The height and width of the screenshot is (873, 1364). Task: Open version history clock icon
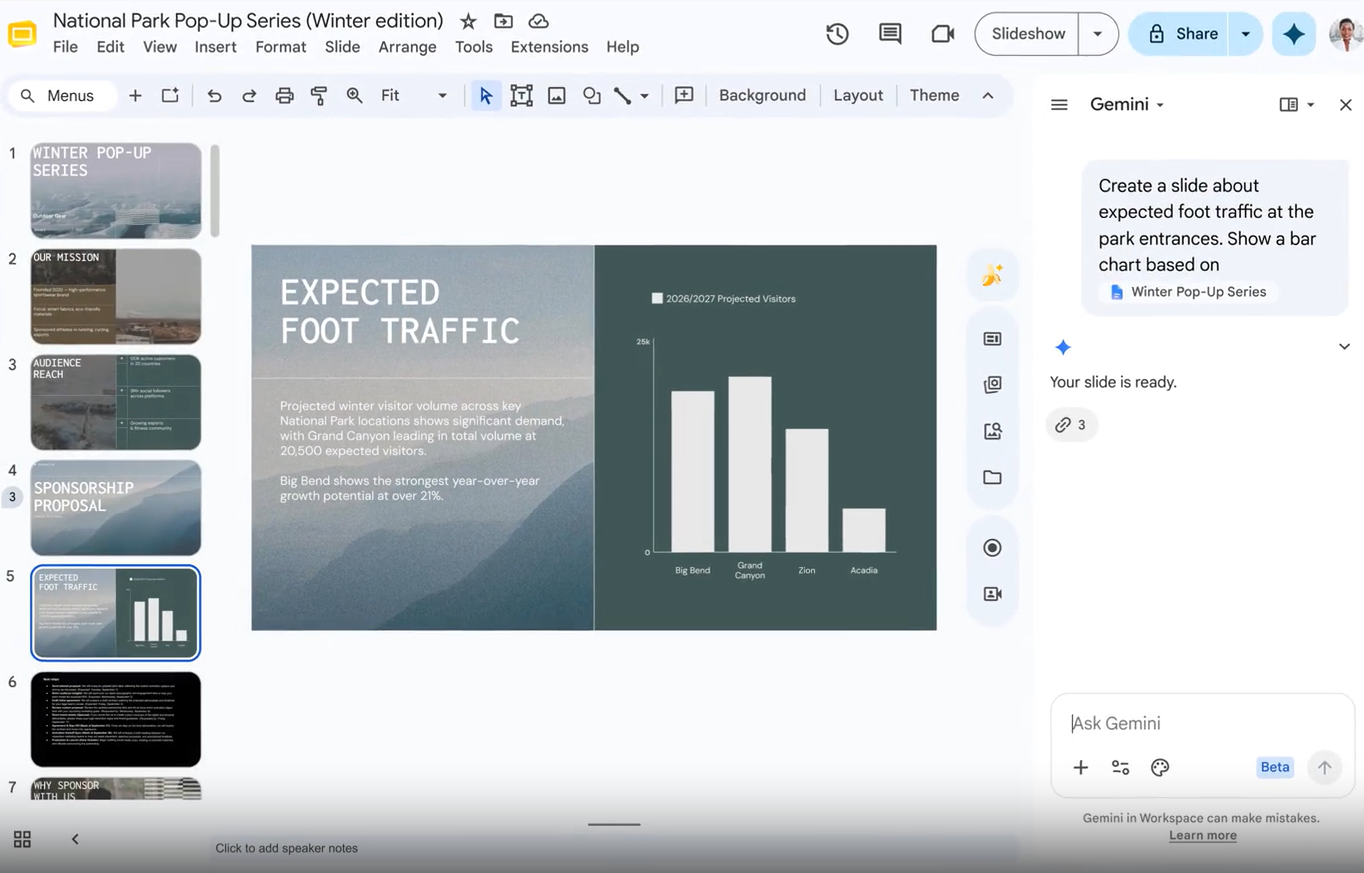tap(837, 34)
